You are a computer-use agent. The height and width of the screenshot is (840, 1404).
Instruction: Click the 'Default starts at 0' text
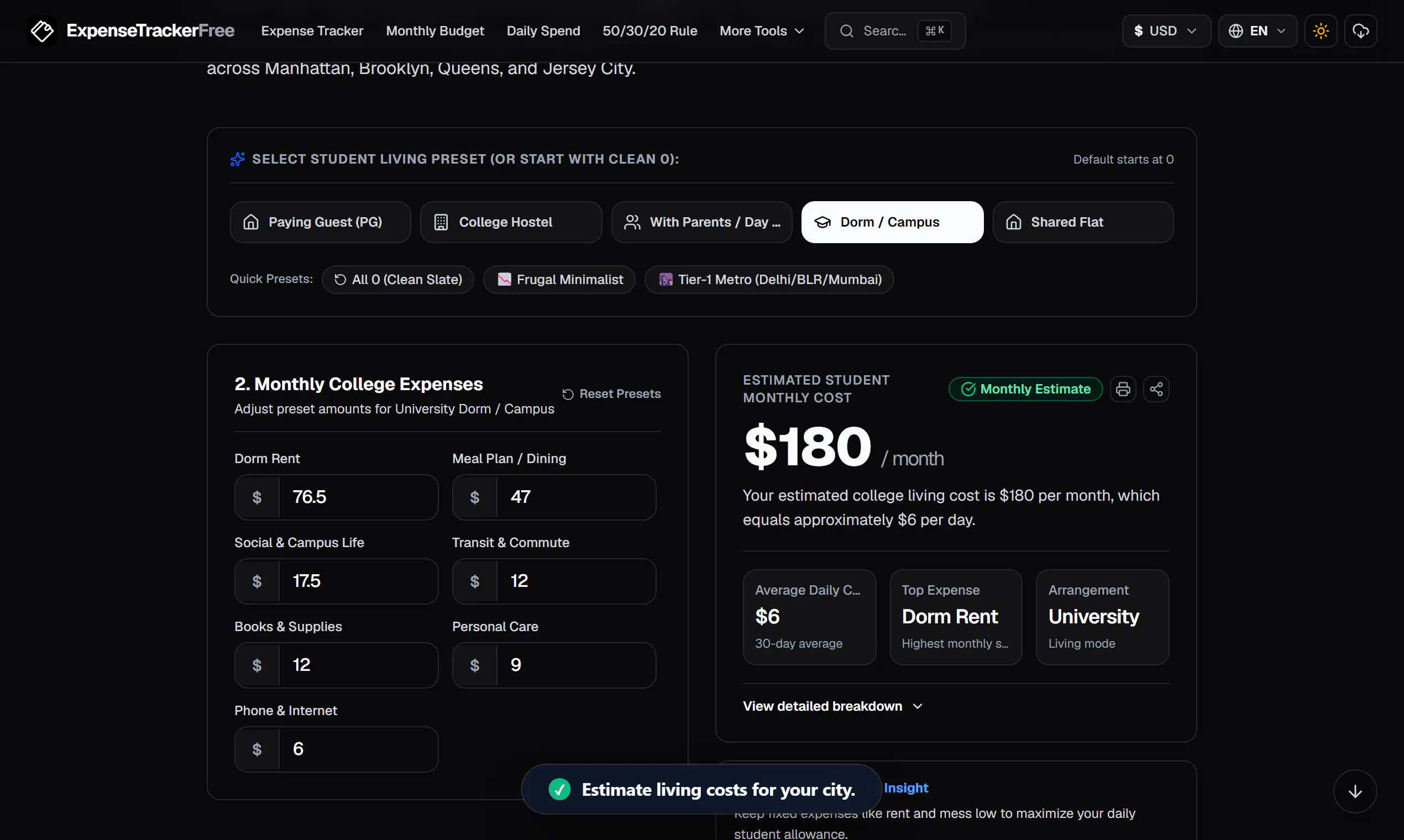(x=1123, y=160)
